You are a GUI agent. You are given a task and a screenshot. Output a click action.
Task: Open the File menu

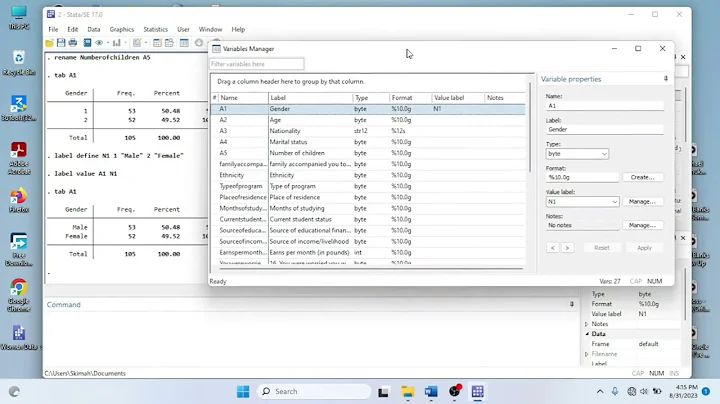click(x=53, y=29)
